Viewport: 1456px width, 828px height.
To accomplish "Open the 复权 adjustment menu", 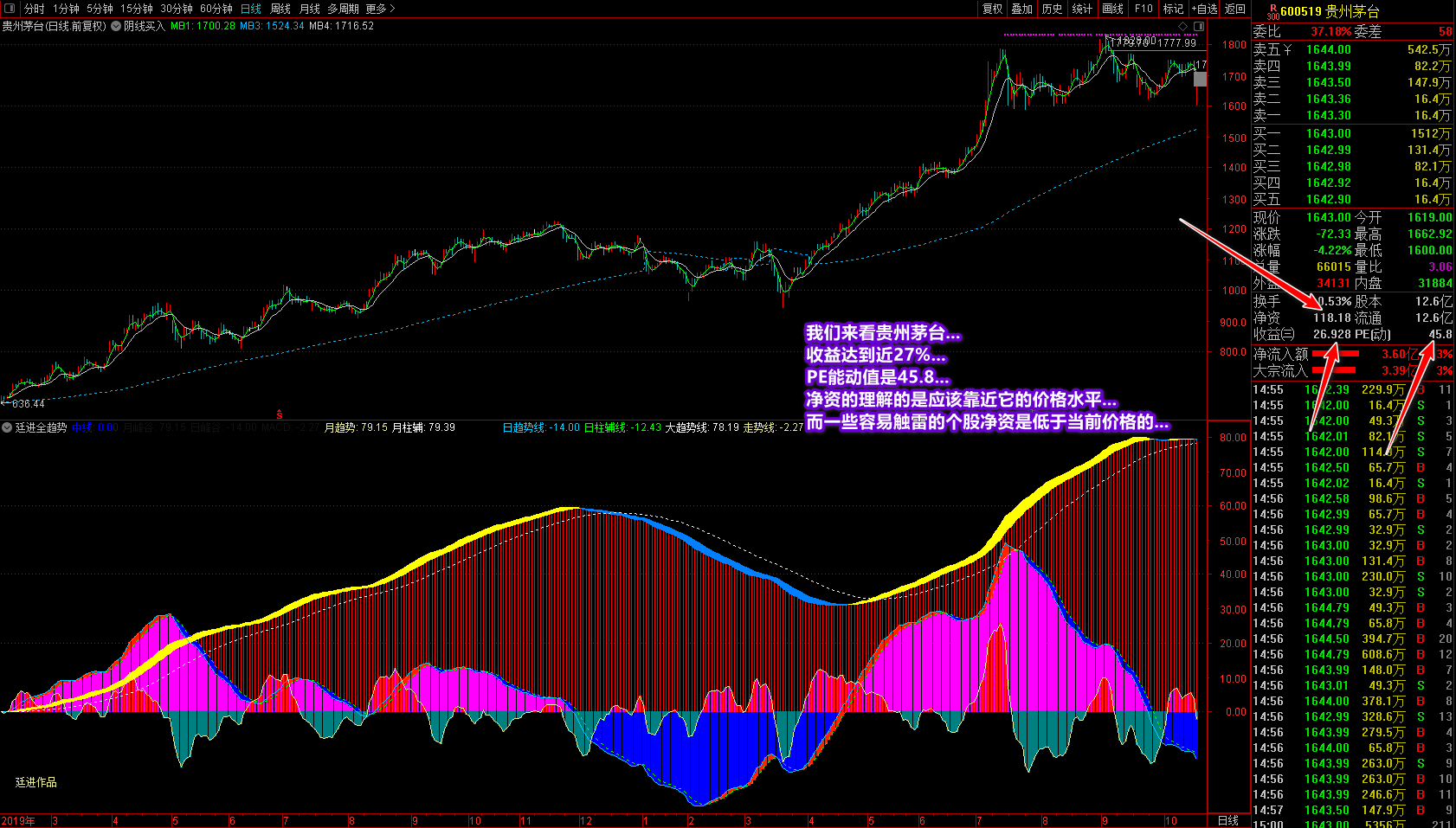I will 992,9.
